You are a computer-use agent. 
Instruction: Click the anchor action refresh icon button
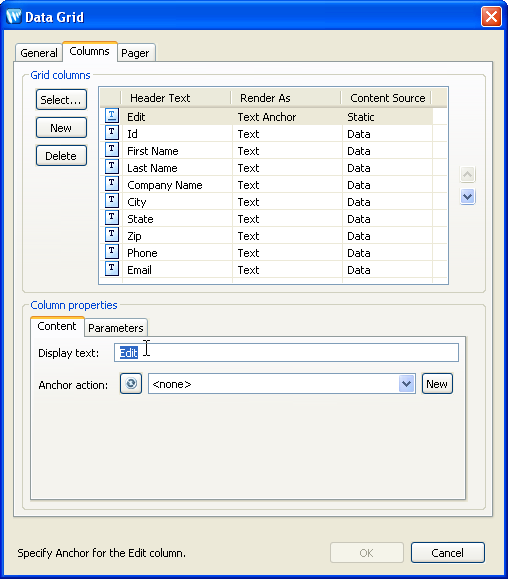(x=131, y=384)
